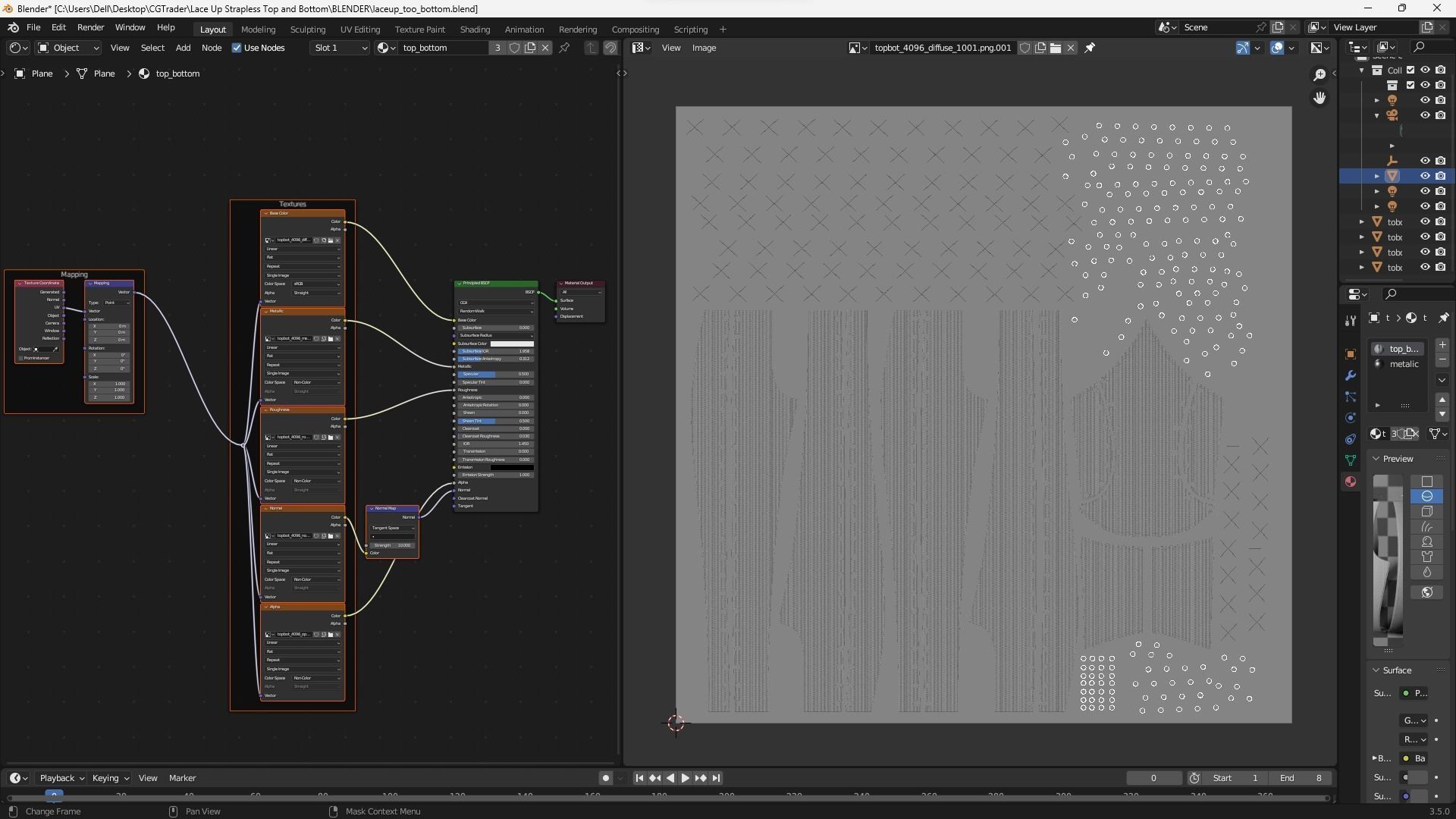Switch to the Shading workspace tab

pyautogui.click(x=475, y=30)
